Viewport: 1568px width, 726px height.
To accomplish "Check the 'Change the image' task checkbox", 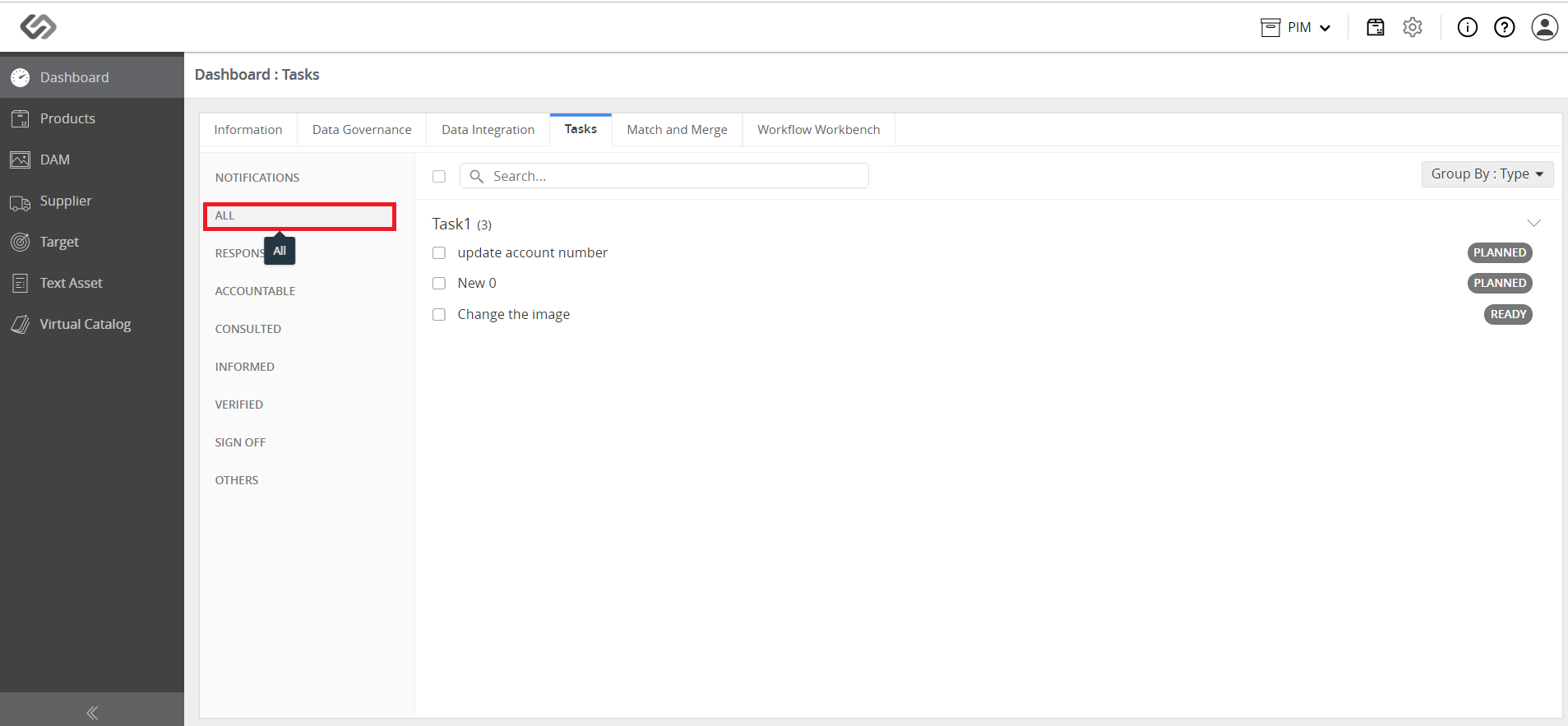I will coord(439,314).
